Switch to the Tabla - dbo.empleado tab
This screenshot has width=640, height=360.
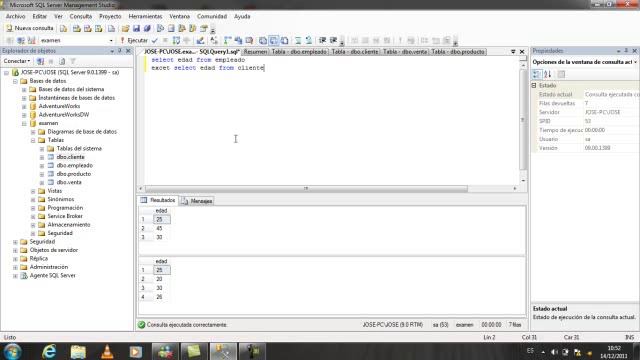pyautogui.click(x=299, y=52)
